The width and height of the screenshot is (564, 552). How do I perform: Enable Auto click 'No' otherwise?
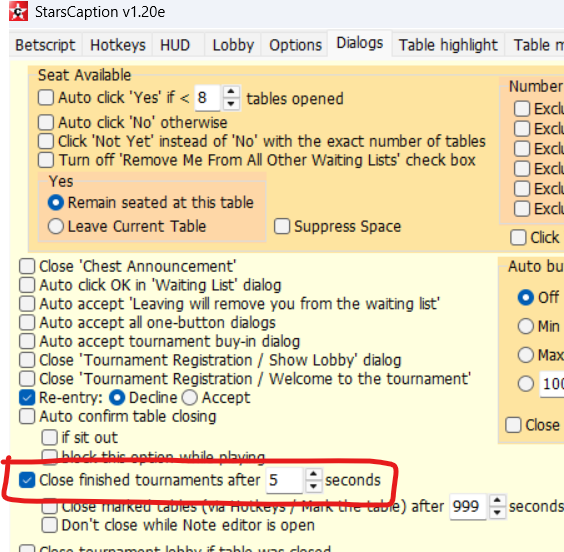tap(46, 122)
